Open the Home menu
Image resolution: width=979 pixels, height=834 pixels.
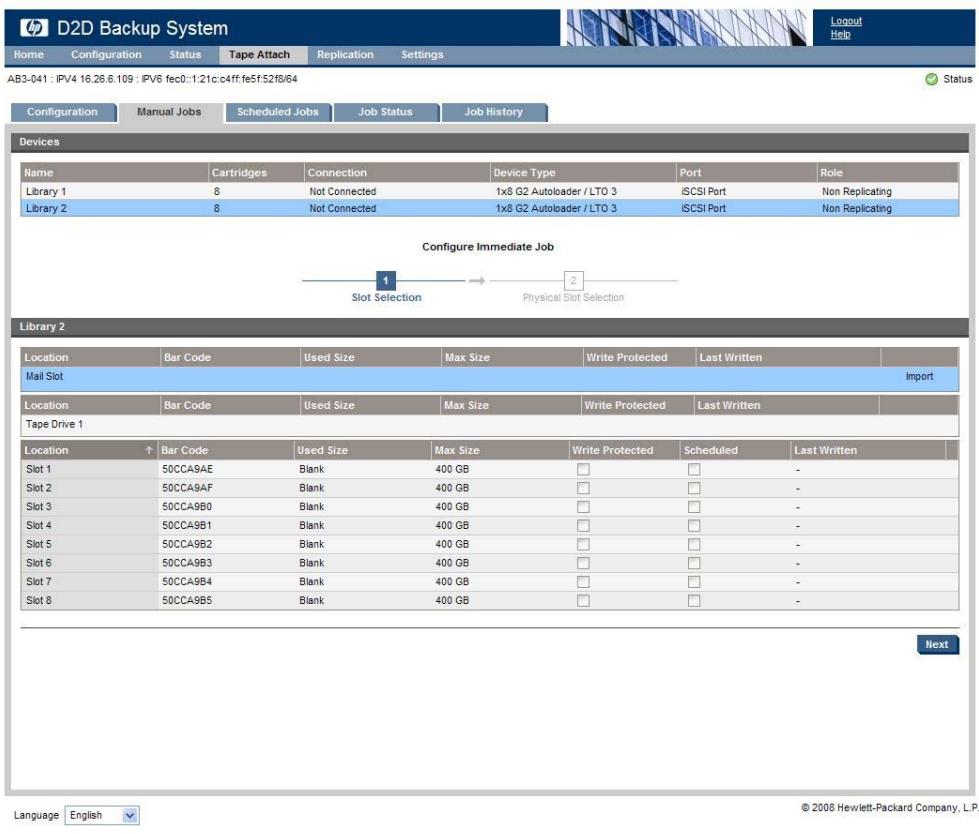pyautogui.click(x=29, y=54)
